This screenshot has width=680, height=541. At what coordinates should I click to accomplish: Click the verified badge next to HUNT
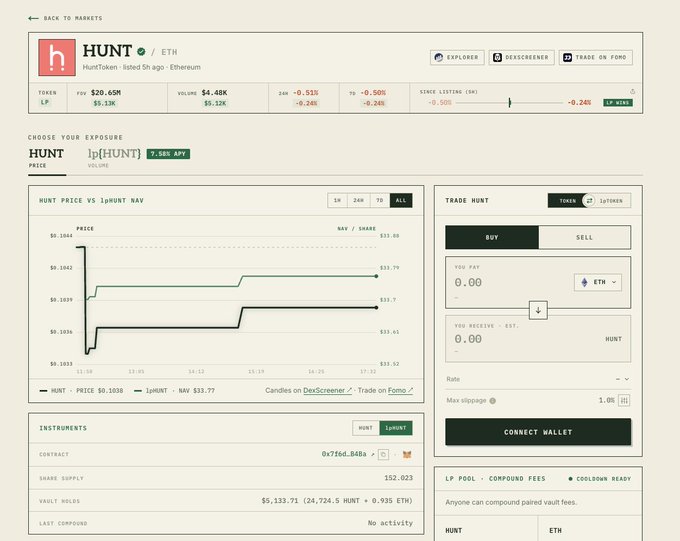pos(141,52)
